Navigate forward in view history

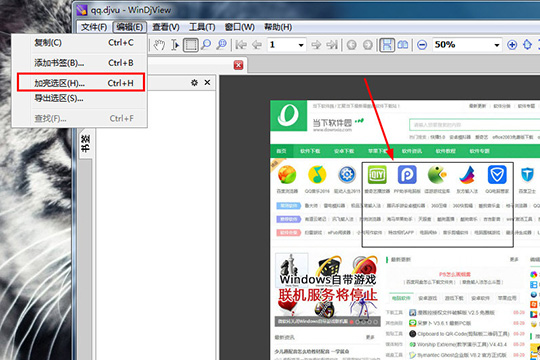coord(367,45)
